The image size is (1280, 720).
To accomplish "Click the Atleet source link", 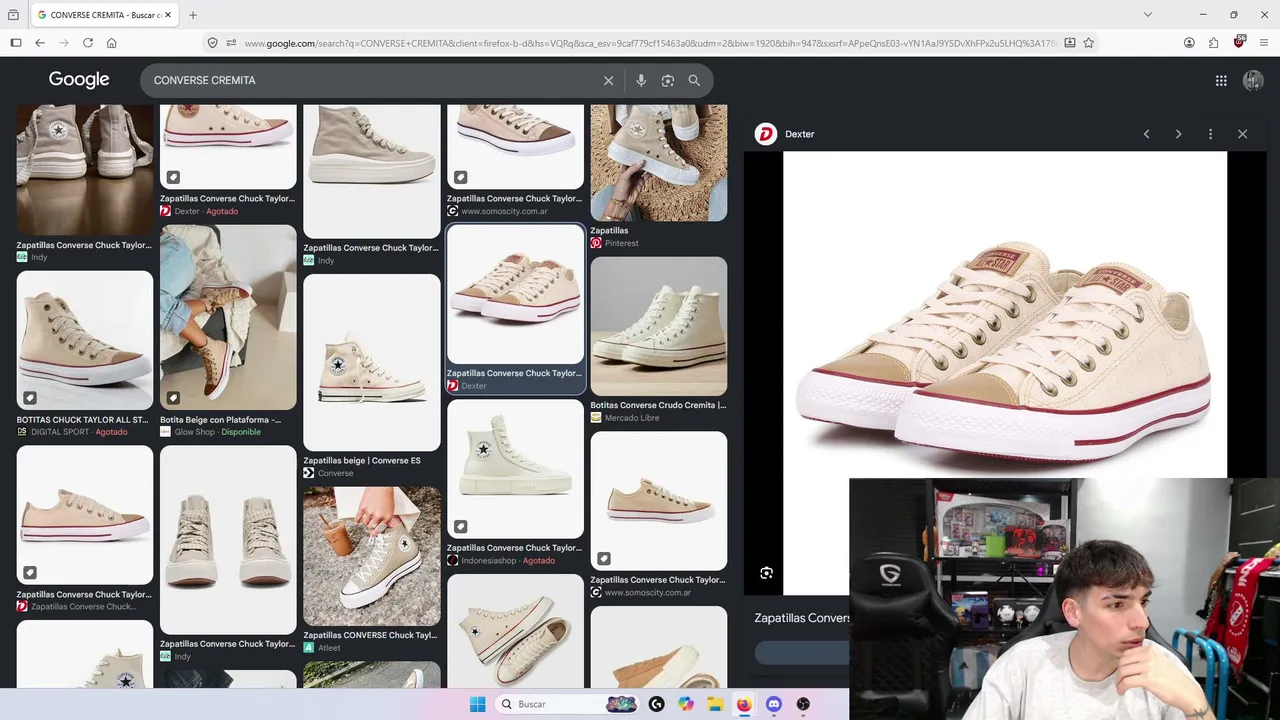I will [x=322, y=648].
